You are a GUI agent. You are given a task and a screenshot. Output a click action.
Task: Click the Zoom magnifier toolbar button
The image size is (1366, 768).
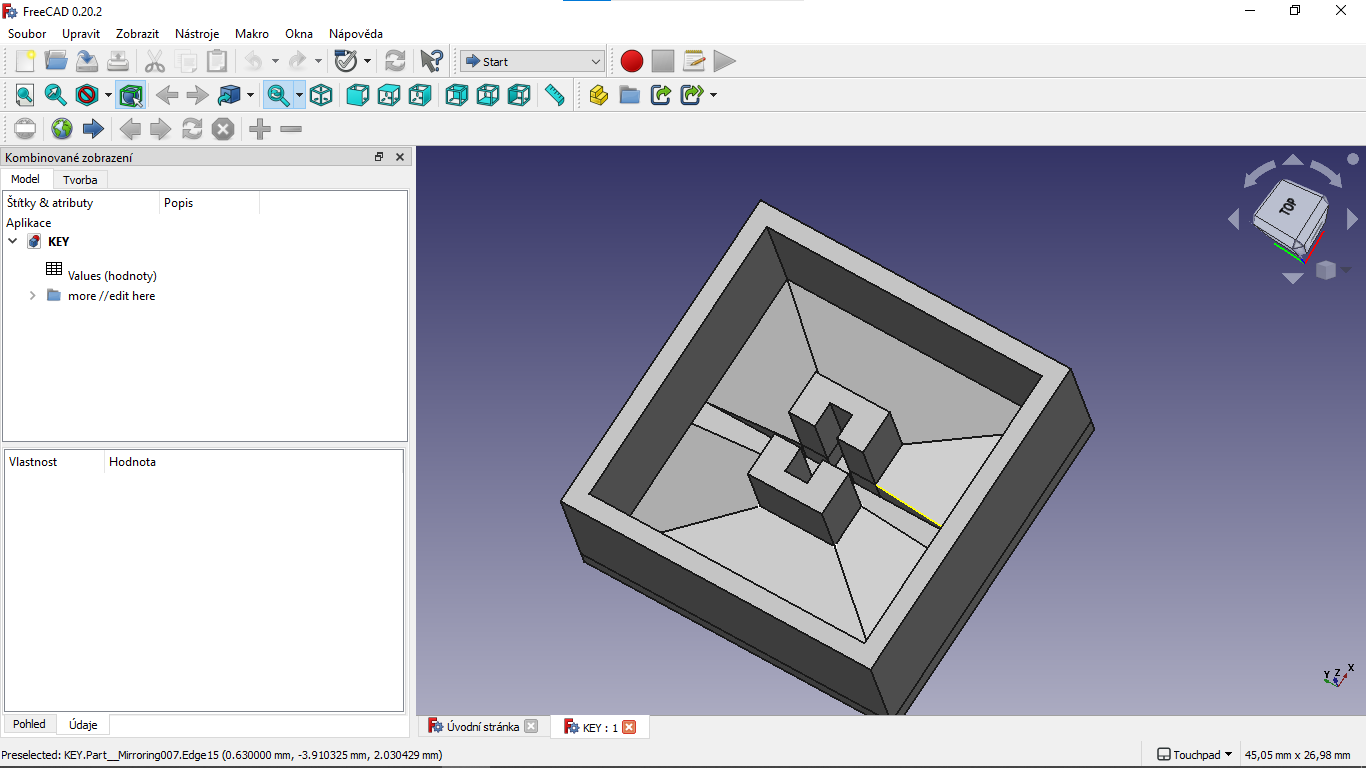tap(278, 95)
